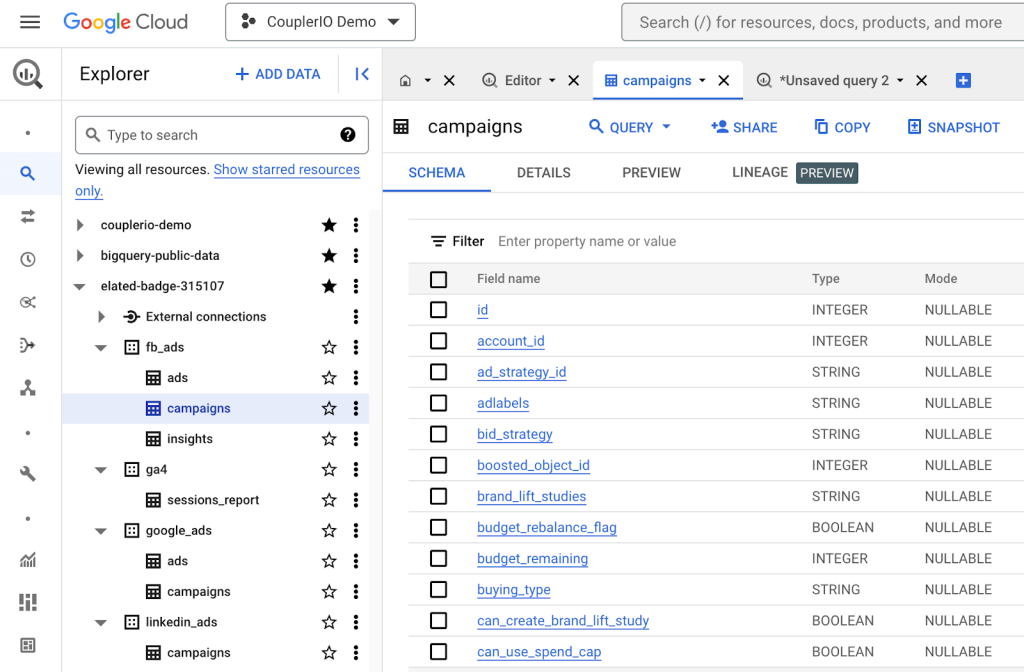
Task: Select the insights table in fb_ads
Action: (x=189, y=439)
